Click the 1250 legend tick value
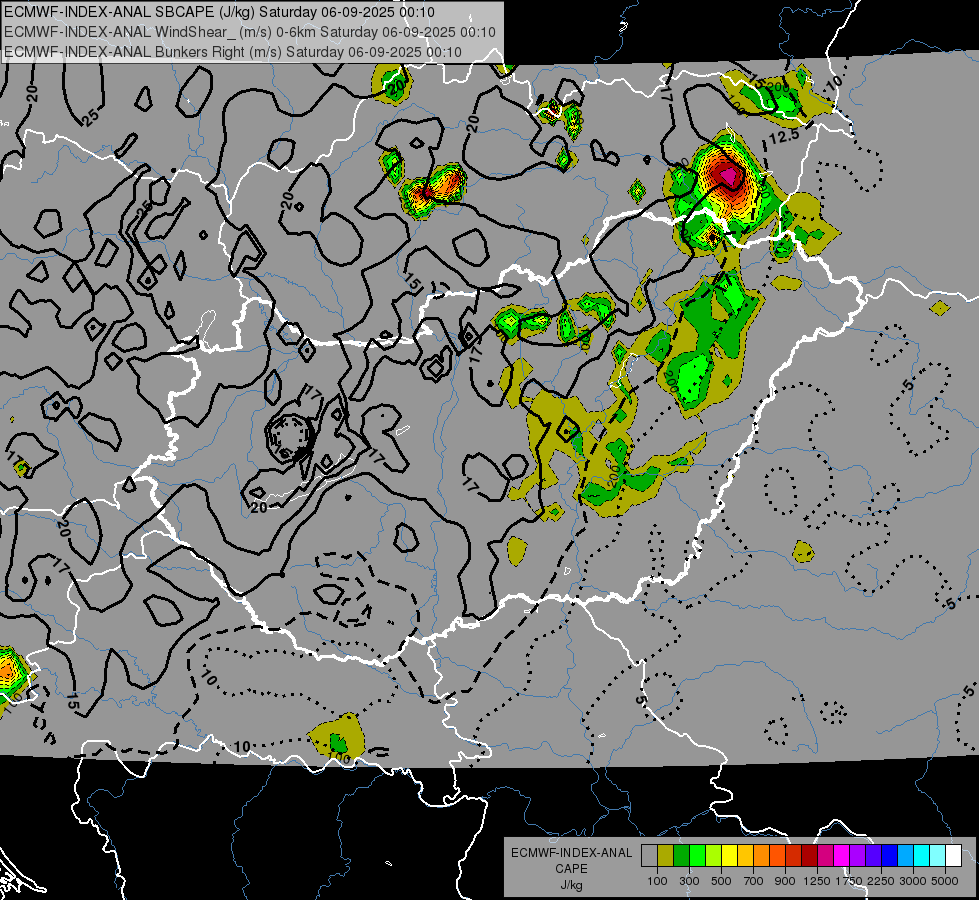The width and height of the screenshot is (979, 900). [x=817, y=881]
